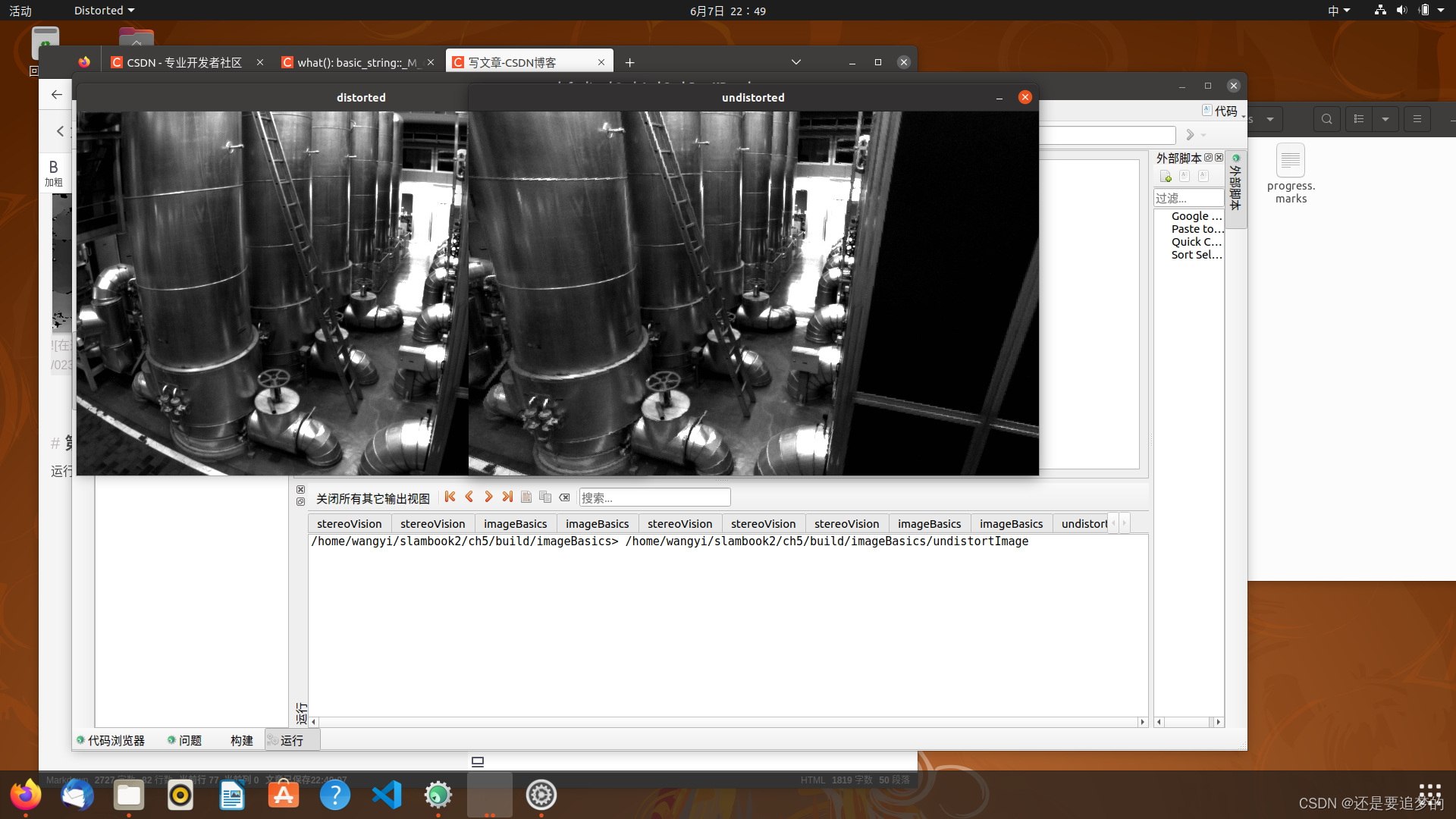Open input method 中 menu
Image resolution: width=1456 pixels, height=819 pixels.
click(x=1339, y=11)
